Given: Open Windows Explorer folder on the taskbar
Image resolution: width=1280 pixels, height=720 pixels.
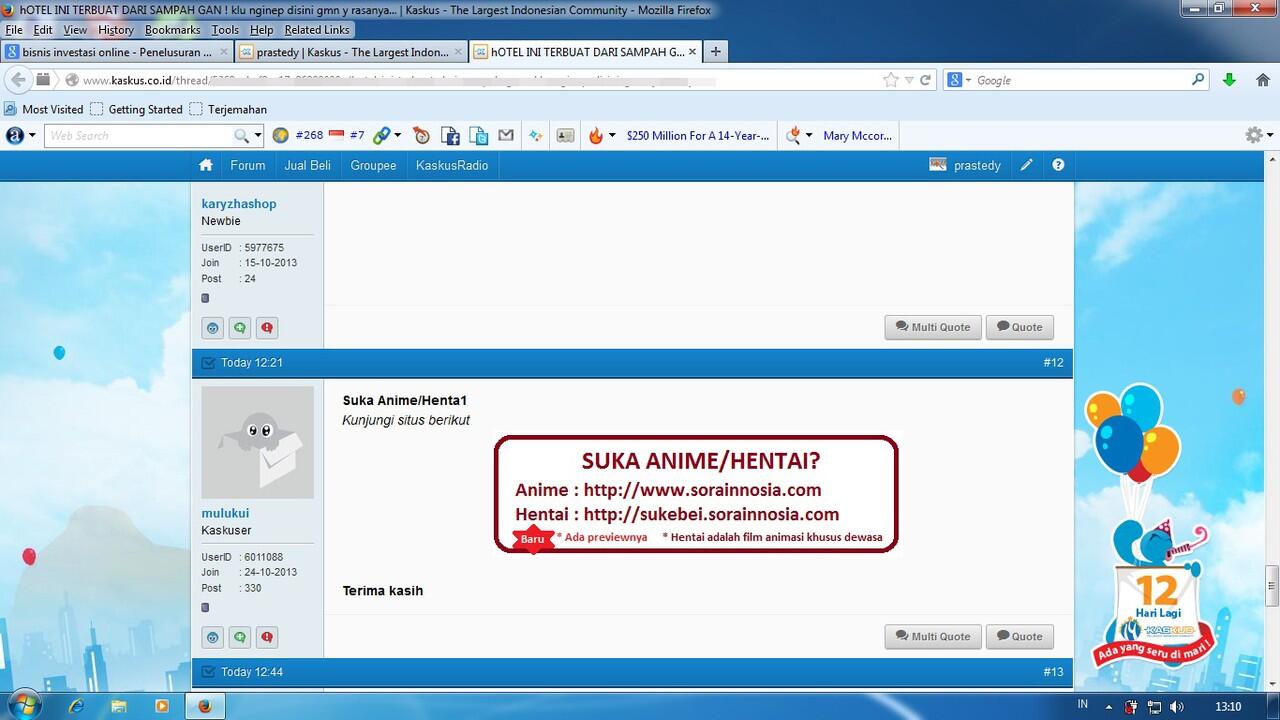Looking at the screenshot, I should (119, 705).
